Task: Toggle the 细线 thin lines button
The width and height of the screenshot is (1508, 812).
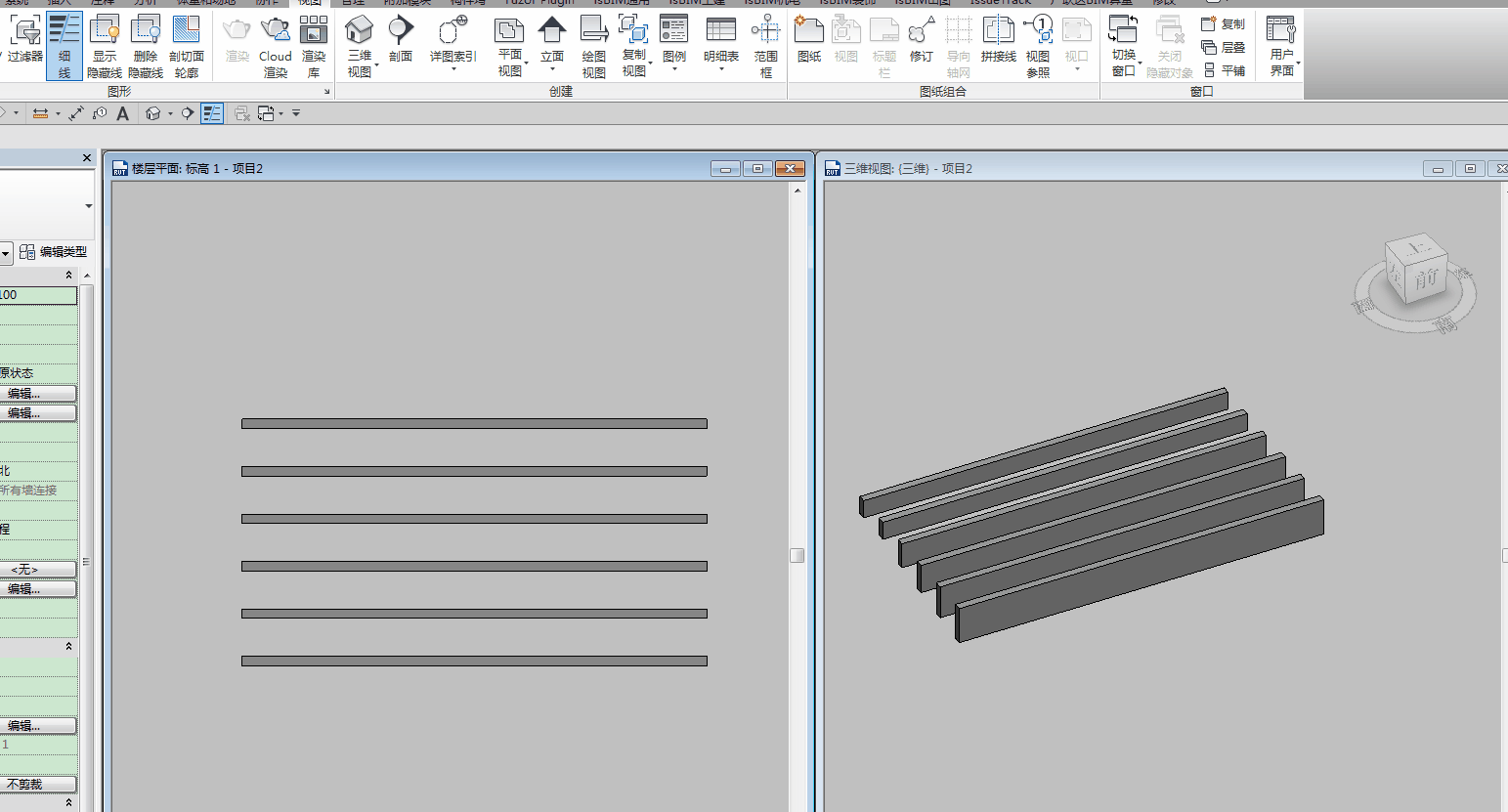Action: pyautogui.click(x=64, y=46)
